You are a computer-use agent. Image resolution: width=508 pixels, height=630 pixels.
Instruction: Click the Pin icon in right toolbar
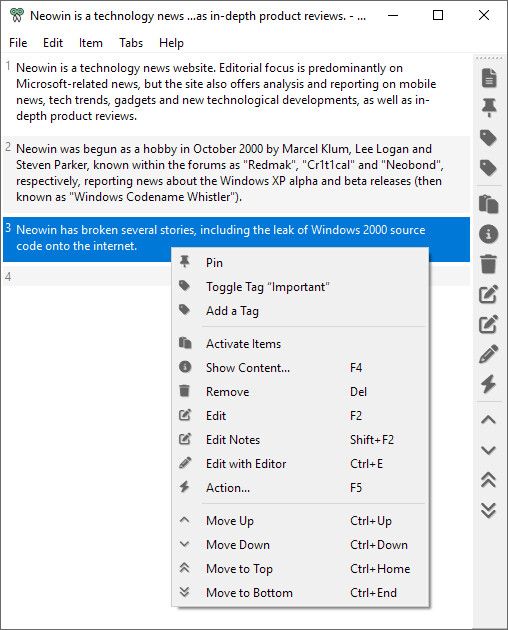489,108
